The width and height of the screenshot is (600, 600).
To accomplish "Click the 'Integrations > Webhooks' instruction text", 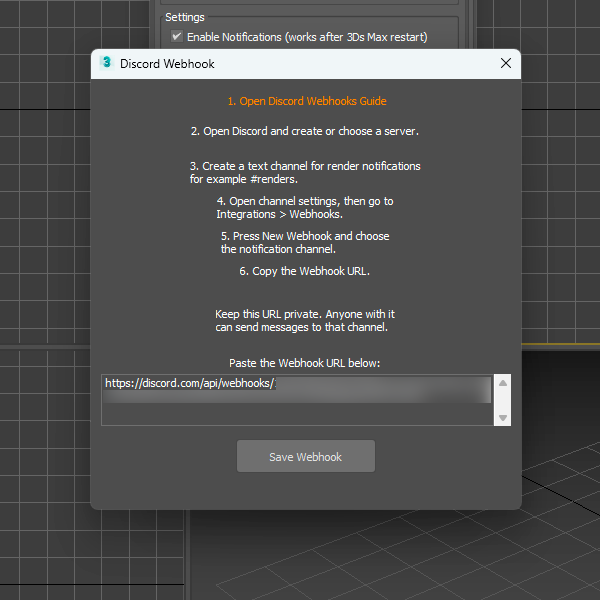I will click(x=279, y=214).
